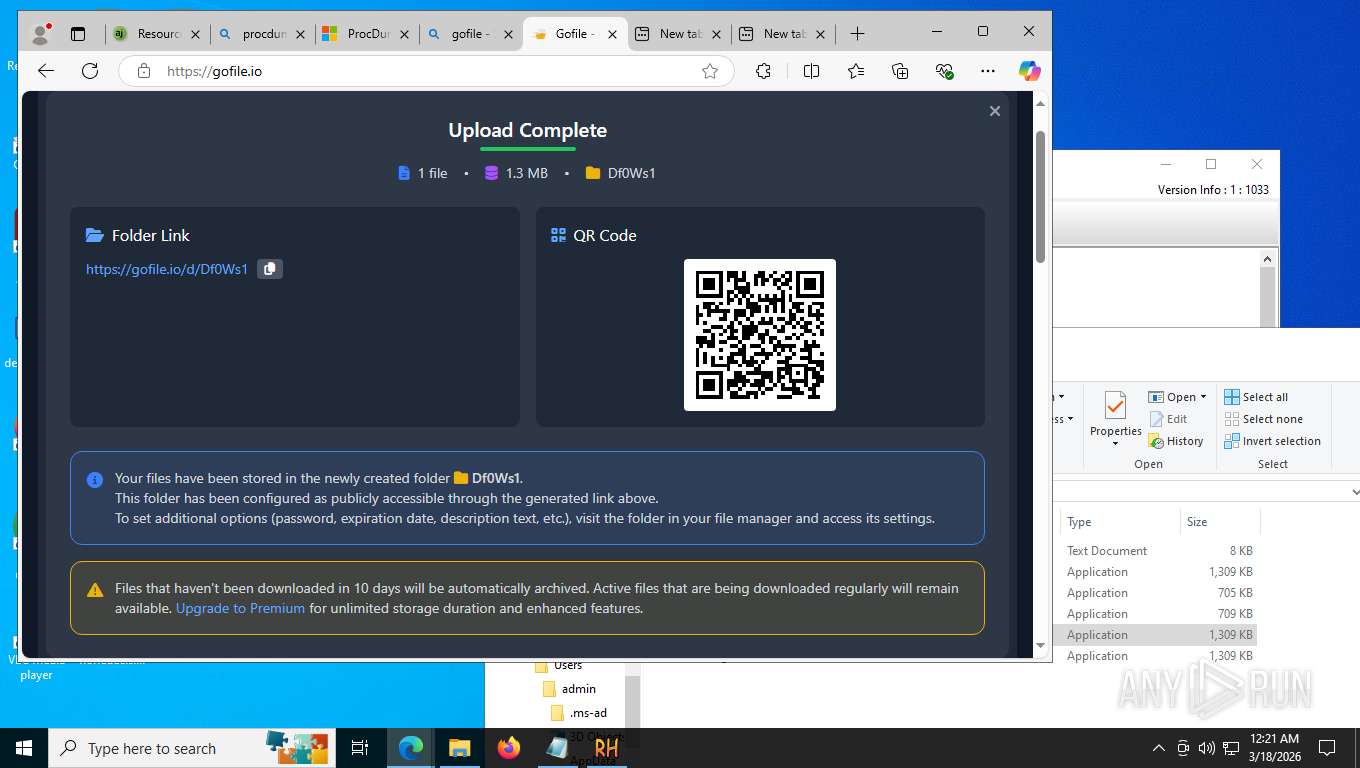Open Firefox from taskbar
Viewport: 1360px width, 768px height.
click(509, 748)
